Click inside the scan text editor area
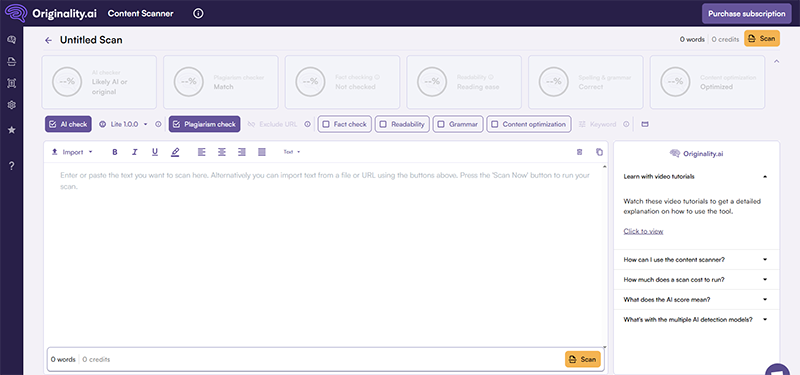The width and height of the screenshot is (800, 375). (x=325, y=255)
